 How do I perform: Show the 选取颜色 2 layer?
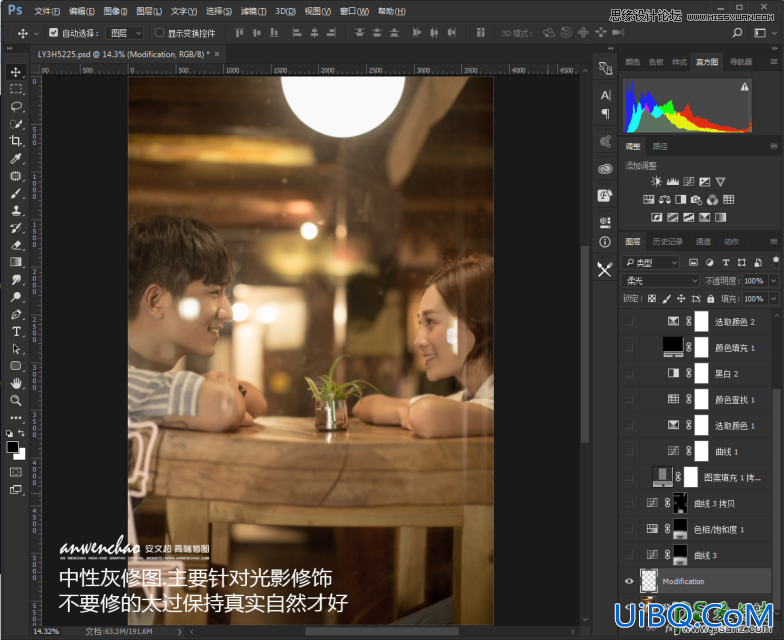(629, 322)
